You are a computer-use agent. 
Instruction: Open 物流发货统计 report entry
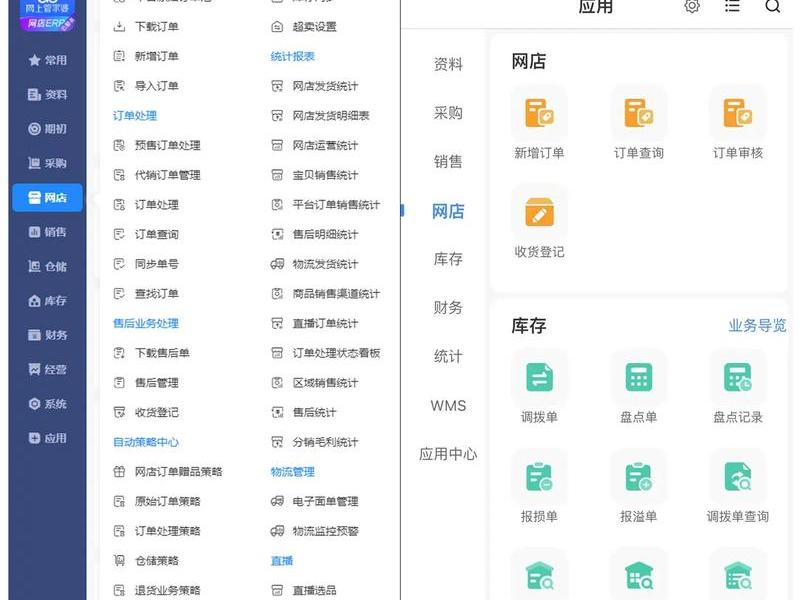[x=315, y=264]
